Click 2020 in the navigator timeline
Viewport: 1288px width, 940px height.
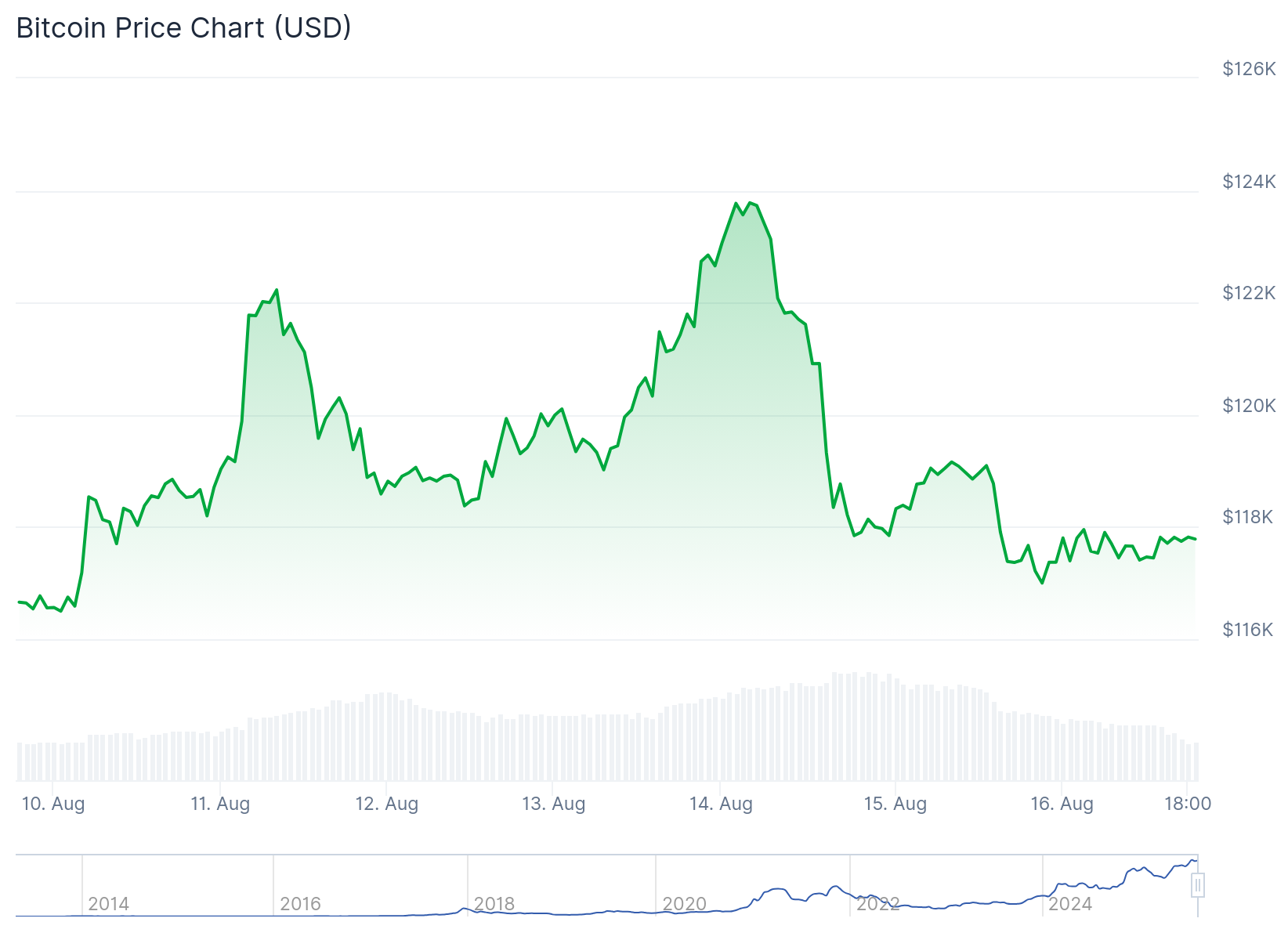pyautogui.click(x=685, y=904)
